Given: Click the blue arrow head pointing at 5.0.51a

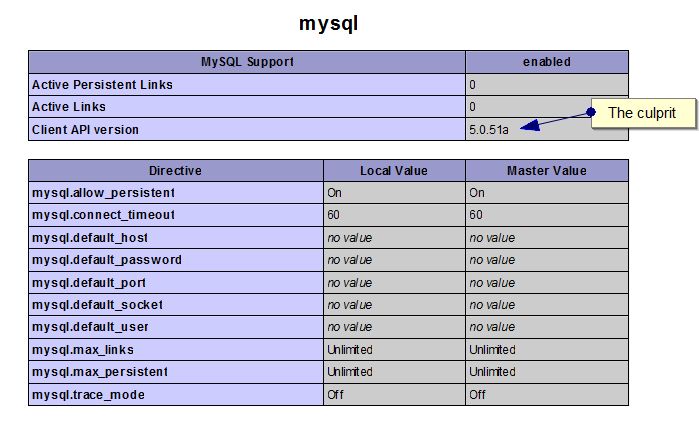Looking at the screenshot, I should (530, 126).
